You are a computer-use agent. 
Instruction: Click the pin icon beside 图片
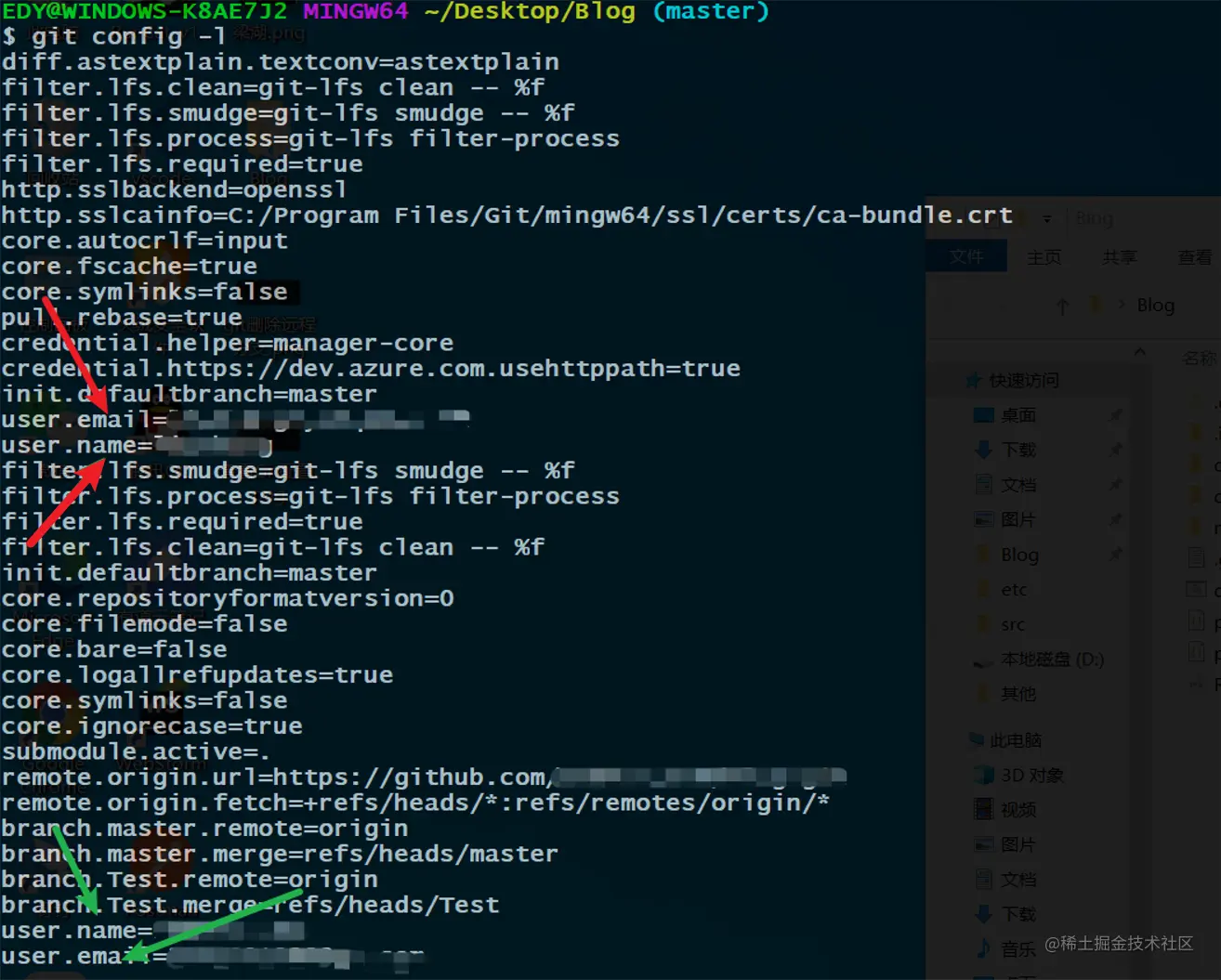click(1115, 519)
